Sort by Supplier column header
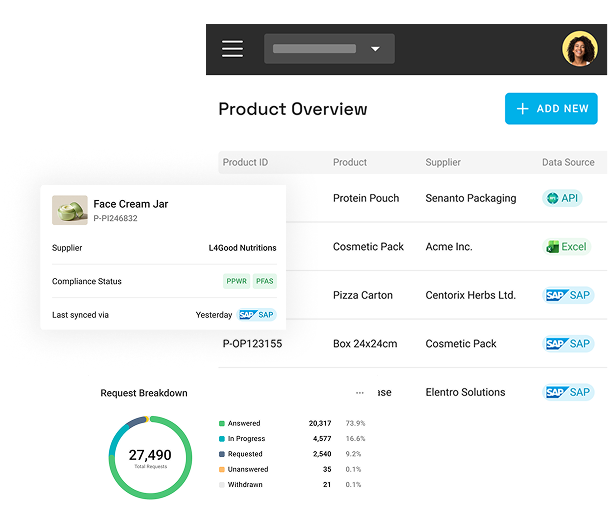The image size is (608, 514). pos(443,162)
